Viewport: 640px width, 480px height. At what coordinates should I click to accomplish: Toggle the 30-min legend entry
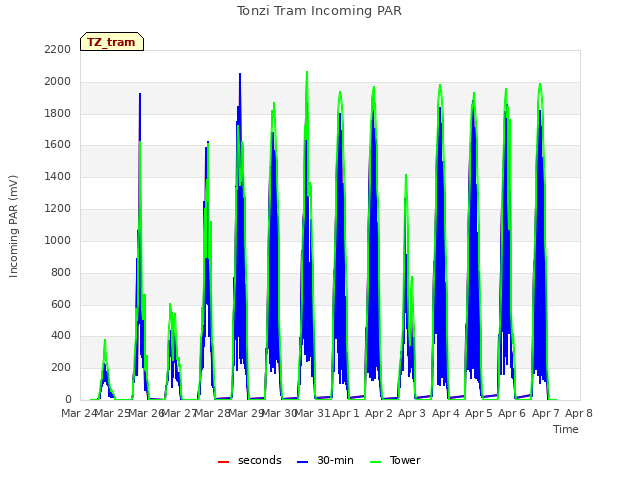(325, 460)
